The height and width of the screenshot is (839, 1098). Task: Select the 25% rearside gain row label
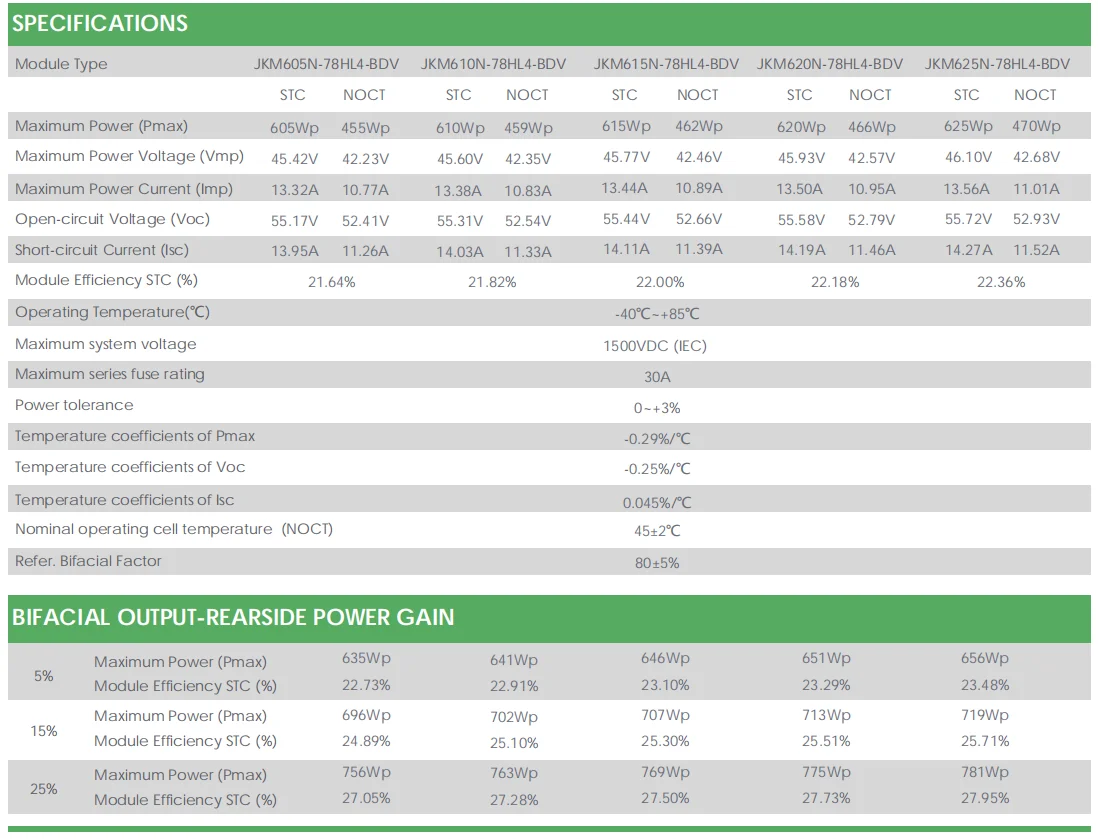point(44,788)
